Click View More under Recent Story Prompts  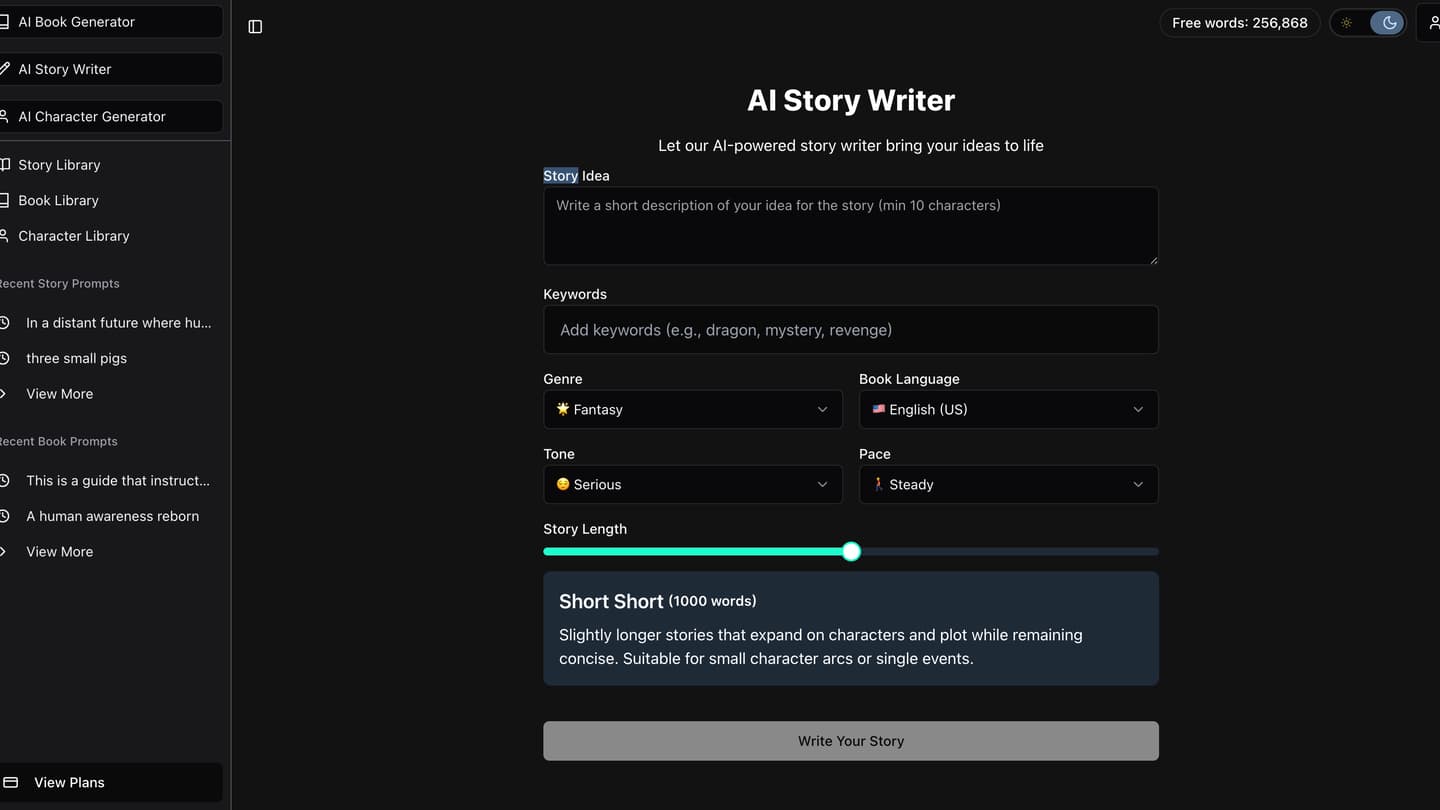coord(59,393)
